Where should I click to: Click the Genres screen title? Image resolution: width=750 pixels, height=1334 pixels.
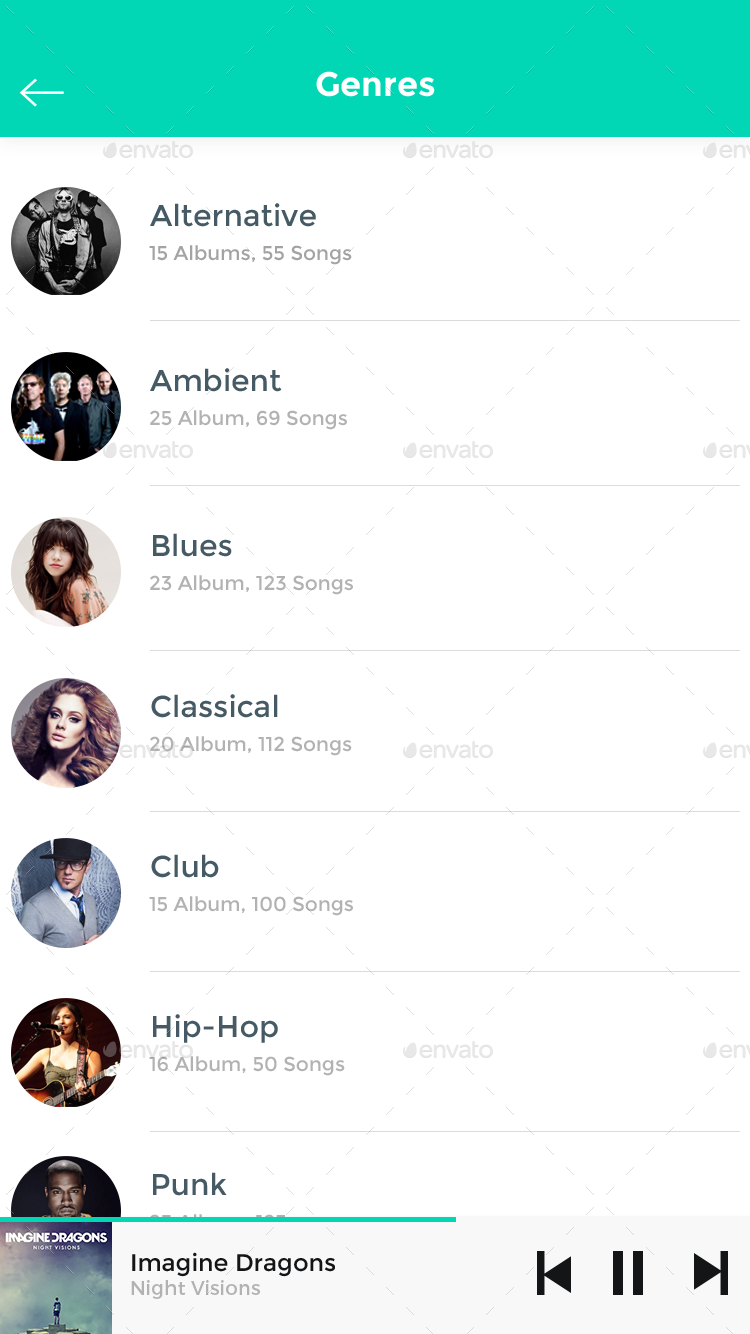[x=375, y=84]
